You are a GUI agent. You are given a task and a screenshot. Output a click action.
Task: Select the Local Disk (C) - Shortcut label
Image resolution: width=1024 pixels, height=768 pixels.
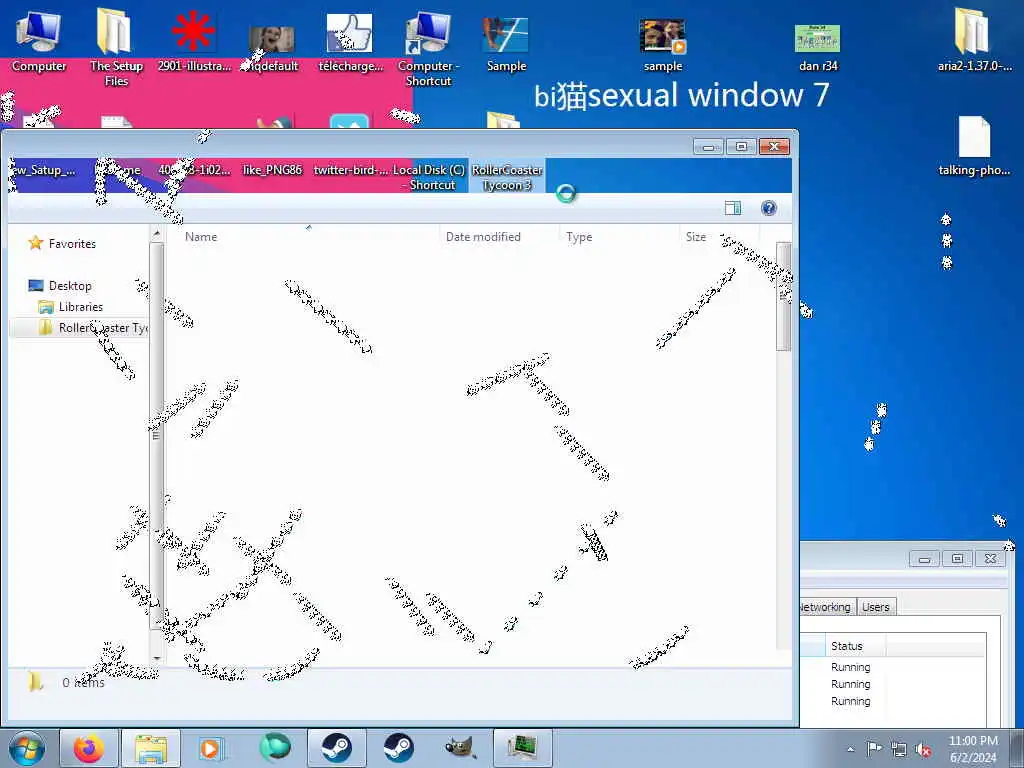pyautogui.click(x=429, y=177)
